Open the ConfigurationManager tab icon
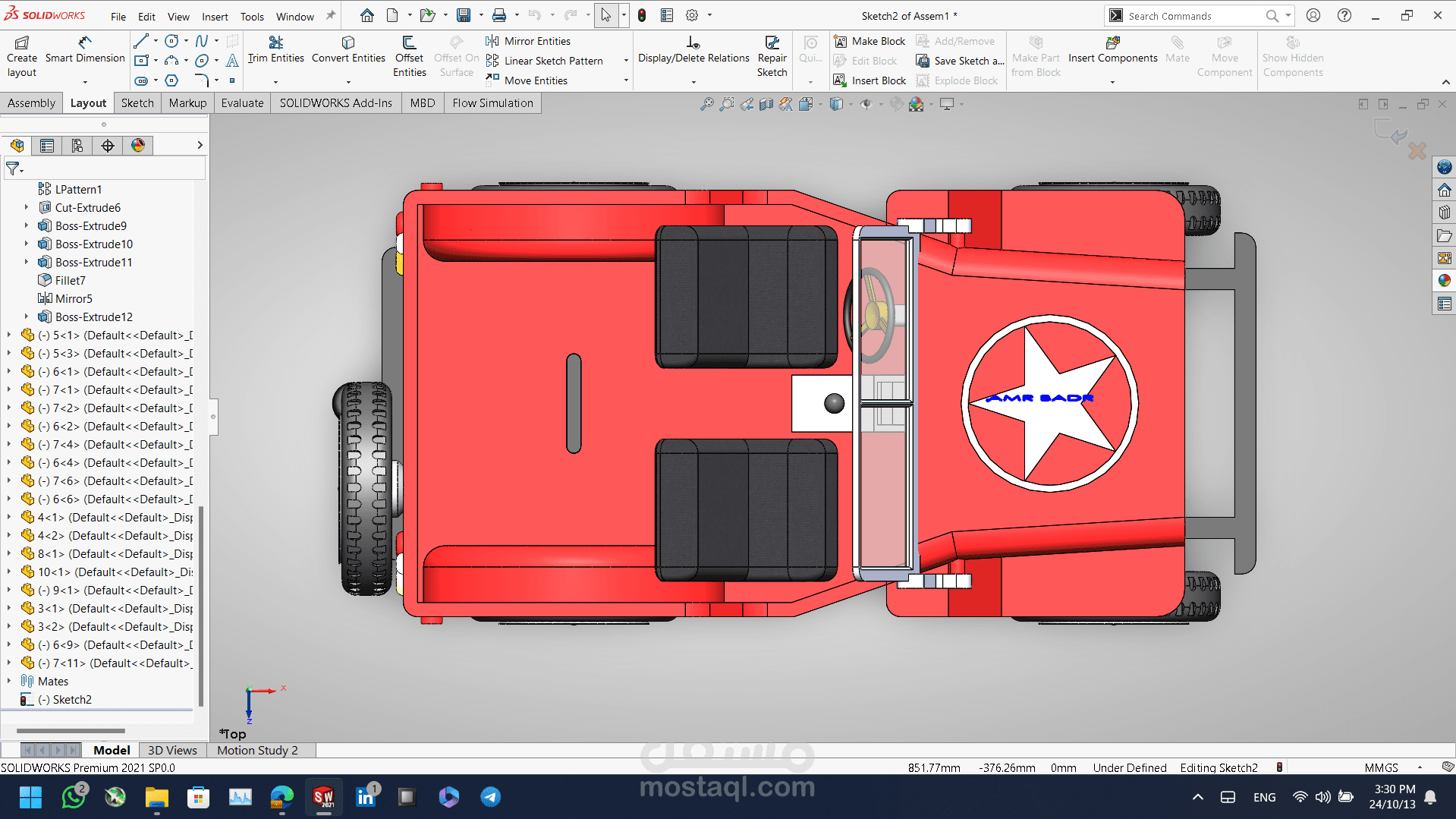The image size is (1456, 819). click(77, 146)
